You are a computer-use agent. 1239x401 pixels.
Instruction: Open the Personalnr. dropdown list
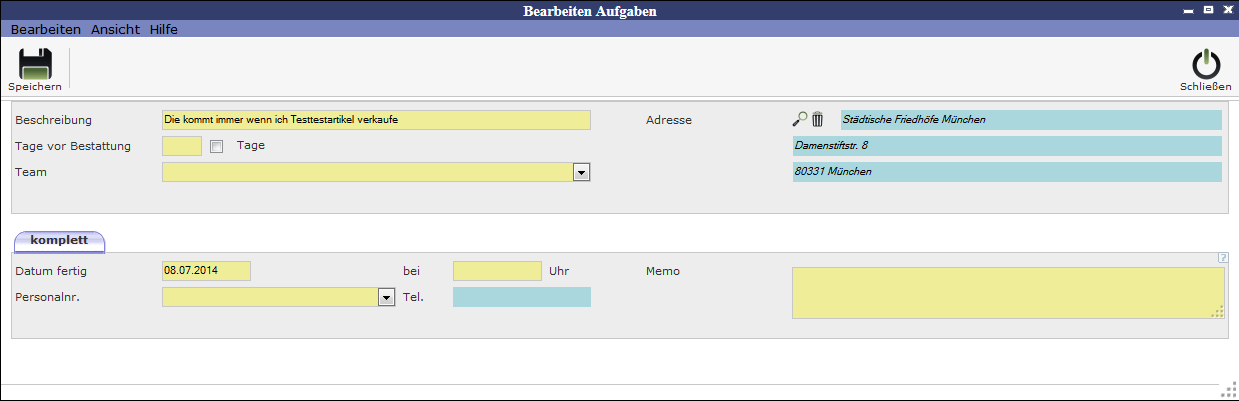(x=385, y=297)
